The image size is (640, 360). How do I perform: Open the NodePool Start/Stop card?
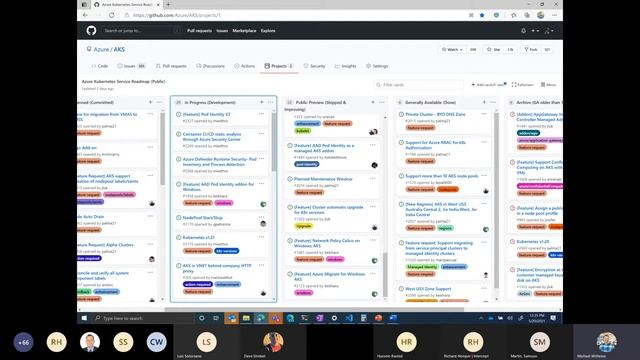[x=202, y=218]
